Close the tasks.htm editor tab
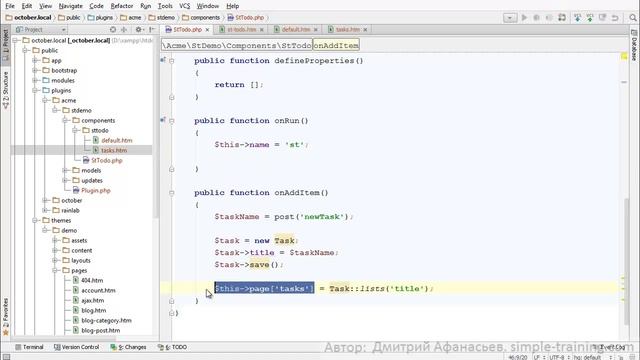The width and height of the screenshot is (640, 360). click(x=365, y=30)
